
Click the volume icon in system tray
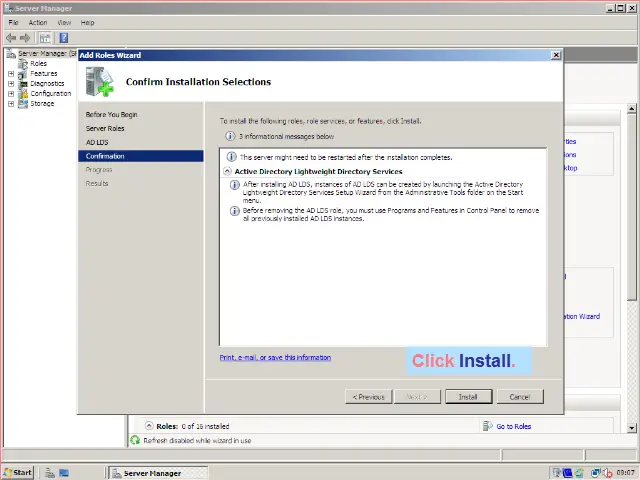pyautogui.click(x=607, y=473)
